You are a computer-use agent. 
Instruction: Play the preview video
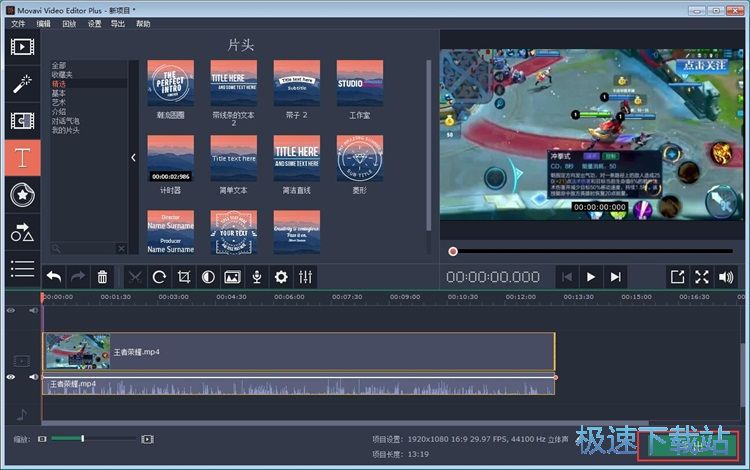[x=591, y=277]
